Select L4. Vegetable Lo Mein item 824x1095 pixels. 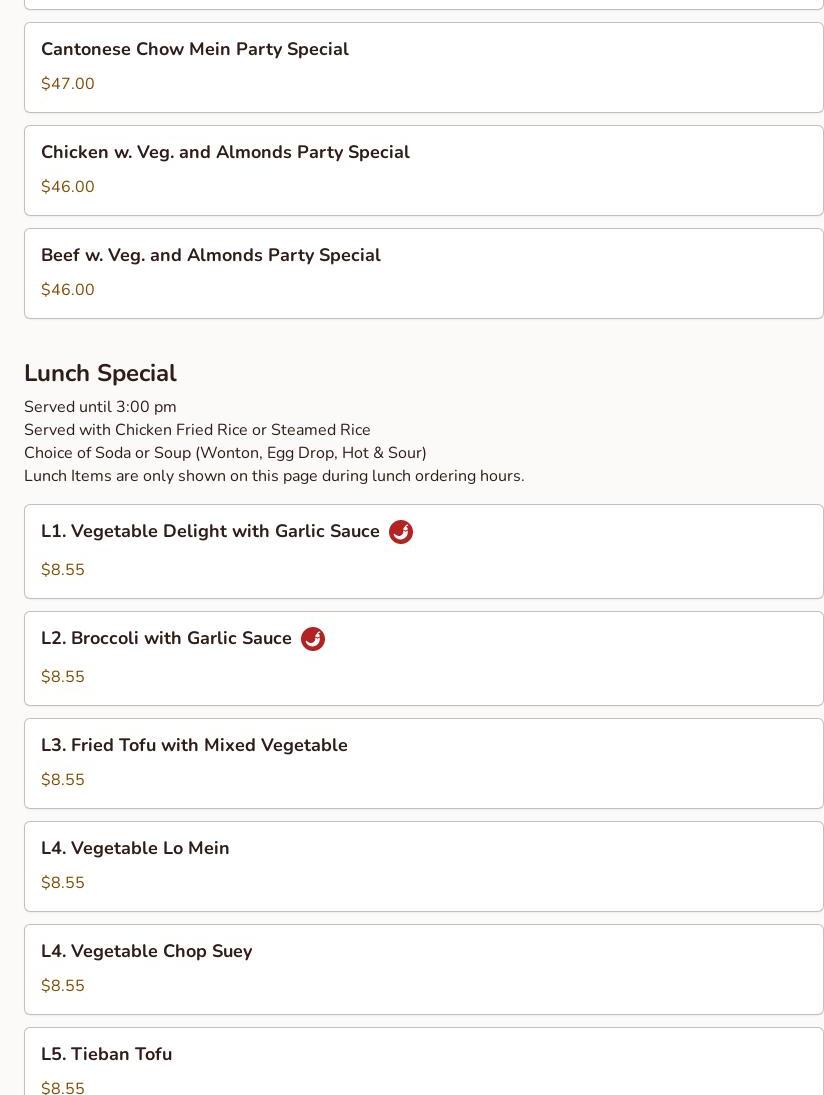point(424,867)
